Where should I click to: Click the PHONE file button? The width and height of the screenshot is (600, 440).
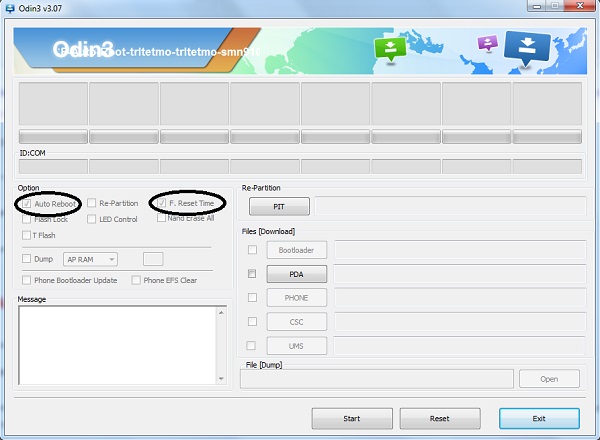(297, 298)
